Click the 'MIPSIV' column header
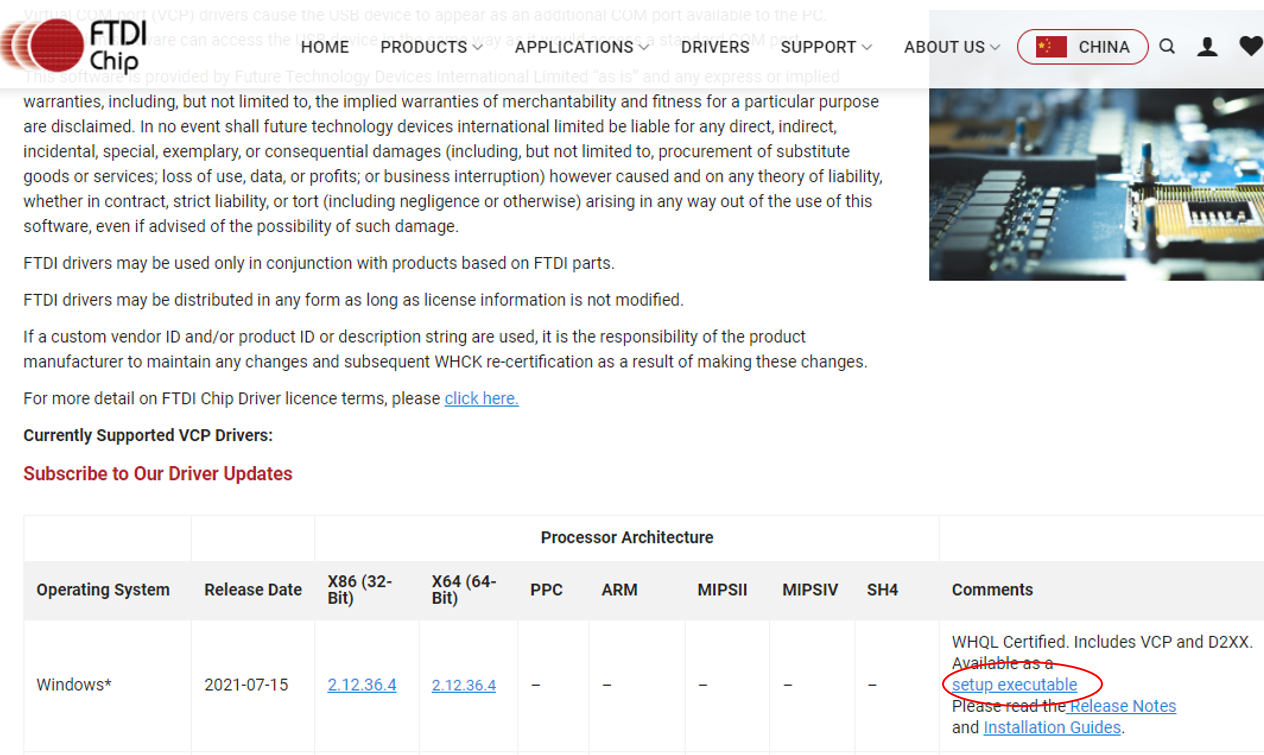Screen dimensions: 1264x755 point(810,590)
